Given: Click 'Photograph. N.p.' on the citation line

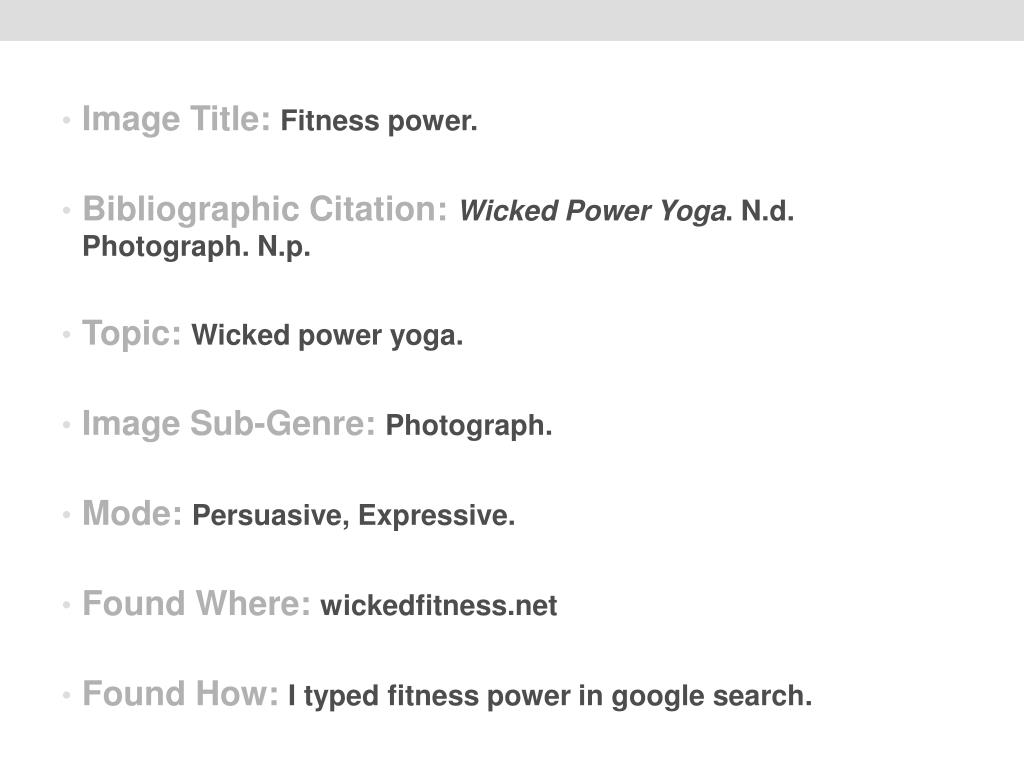Looking at the screenshot, I should coord(196,247).
